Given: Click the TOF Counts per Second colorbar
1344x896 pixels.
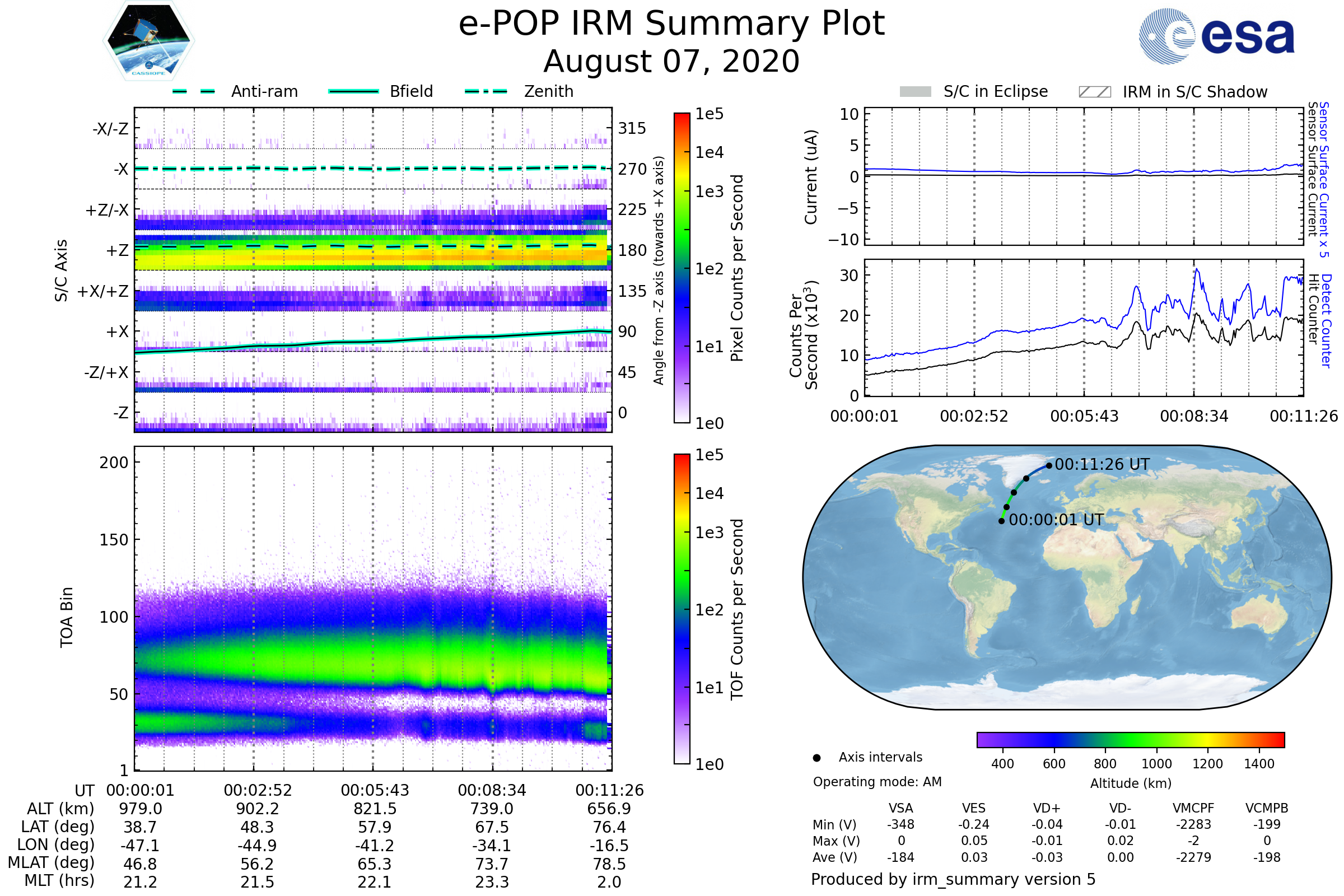Looking at the screenshot, I should click(682, 609).
